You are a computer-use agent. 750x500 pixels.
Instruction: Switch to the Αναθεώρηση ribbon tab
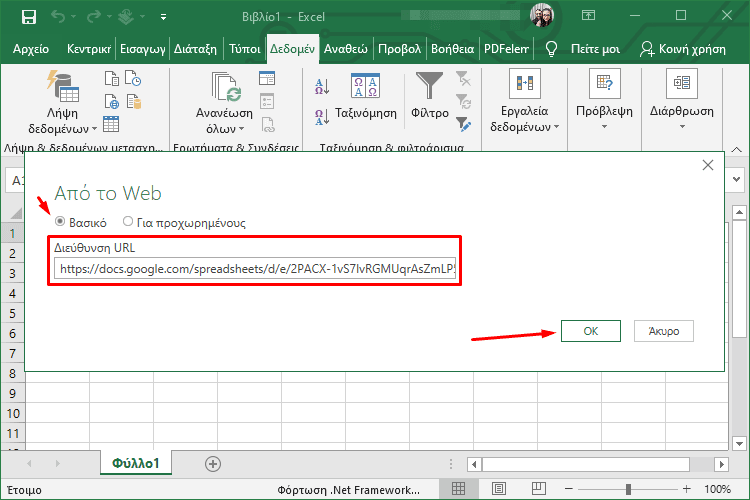point(346,49)
